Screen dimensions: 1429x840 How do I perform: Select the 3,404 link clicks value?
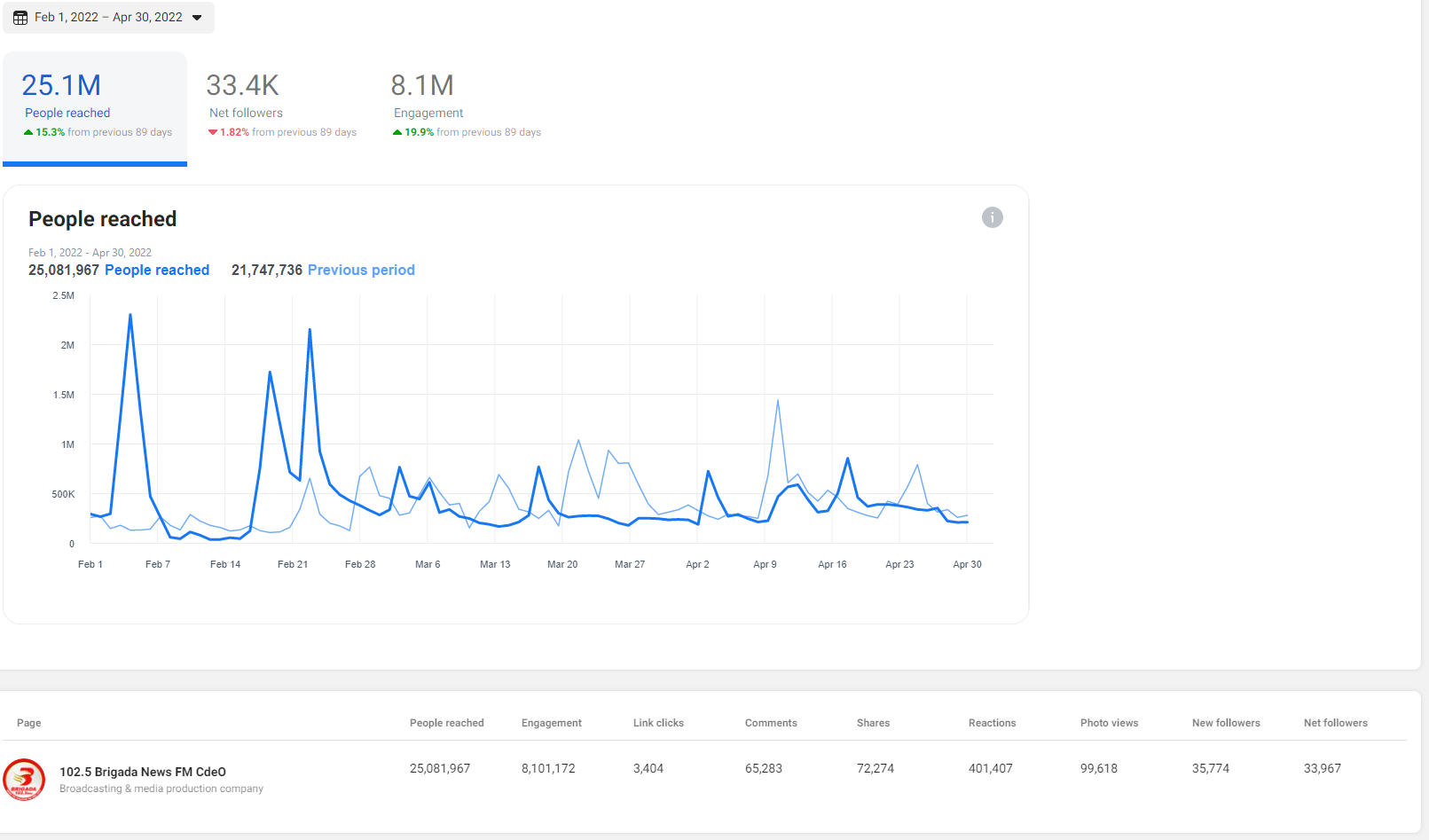(x=648, y=768)
